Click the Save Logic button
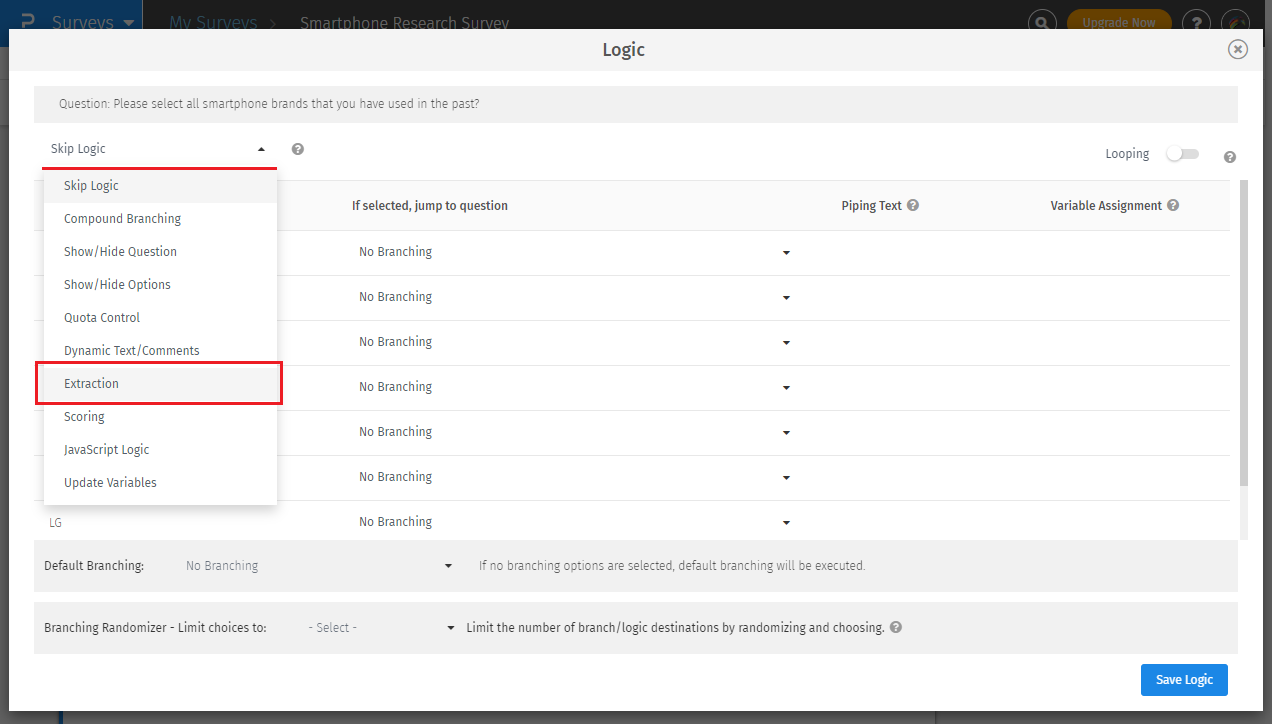Screen dimensions: 1272x724 (1184, 679)
